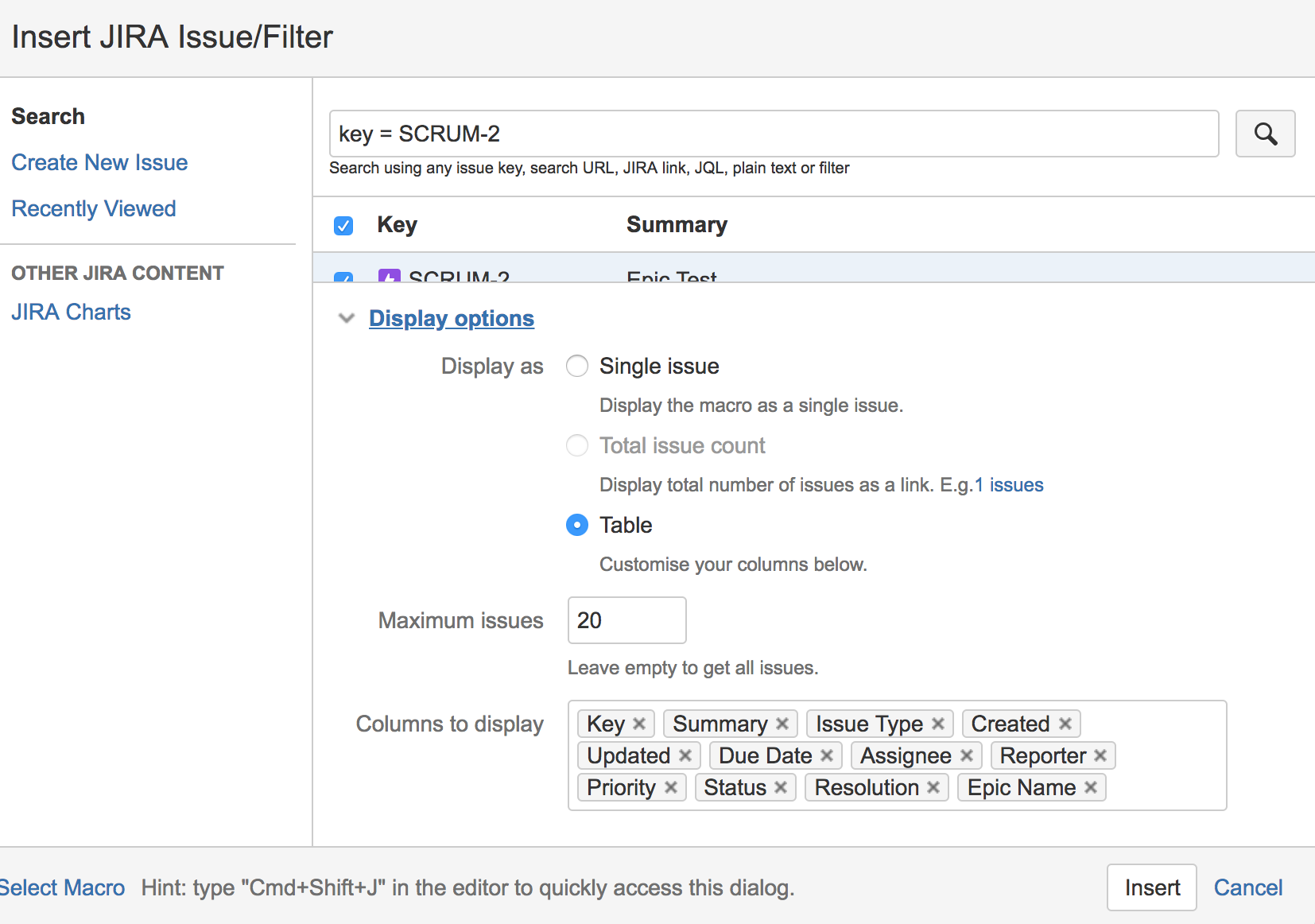This screenshot has width=1315, height=924.
Task: Remove the Epic Name column tag
Action: [x=1091, y=787]
